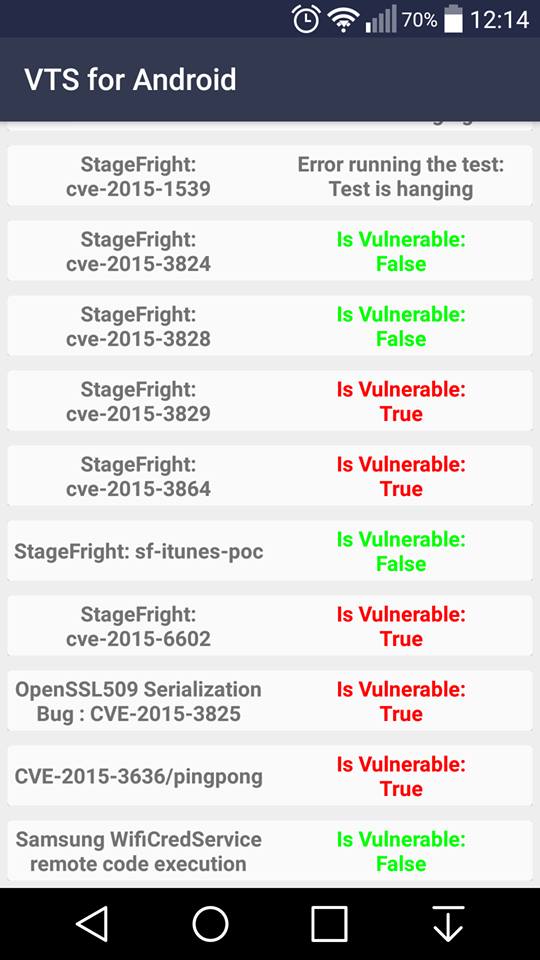Open StageFright cve-2015-3864 test entry
The height and width of the screenshot is (960, 540).
[270, 476]
